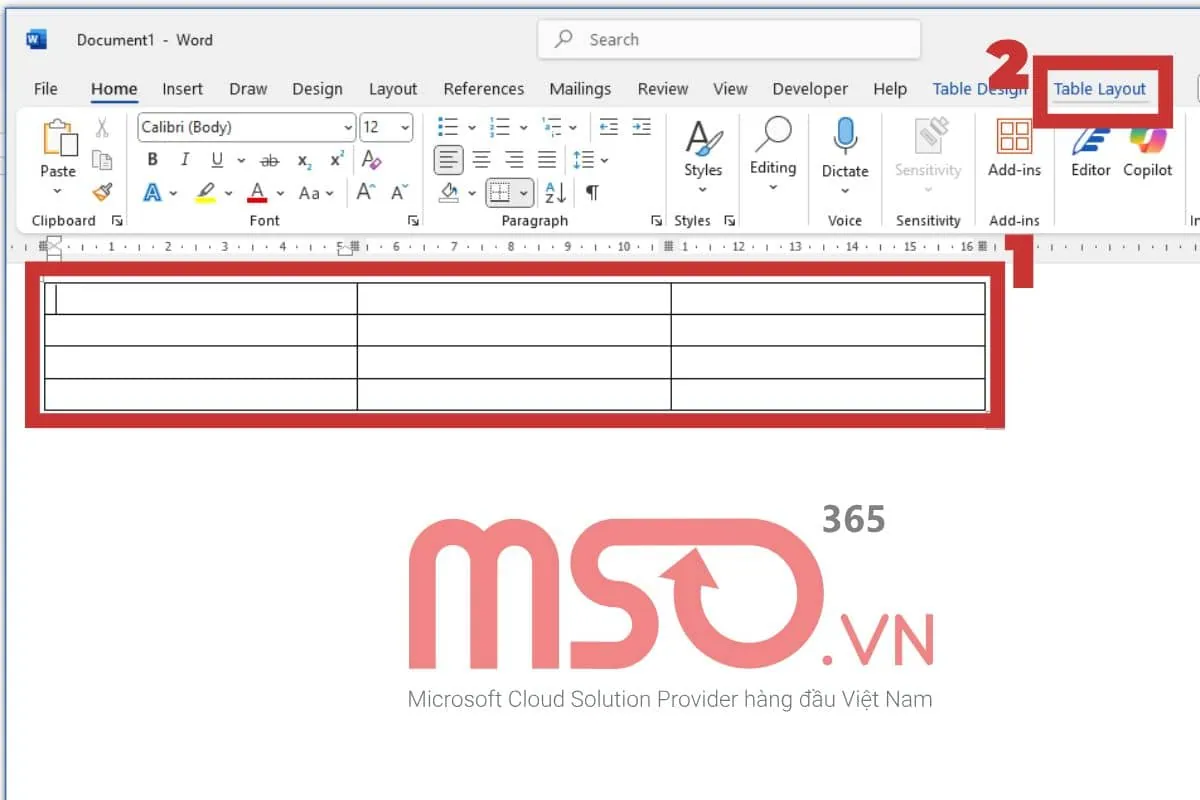
Task: Open the Editing menu button
Action: 773,150
